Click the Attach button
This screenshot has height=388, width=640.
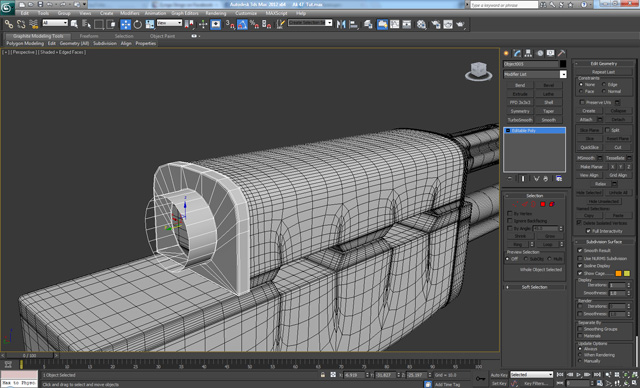point(586,120)
